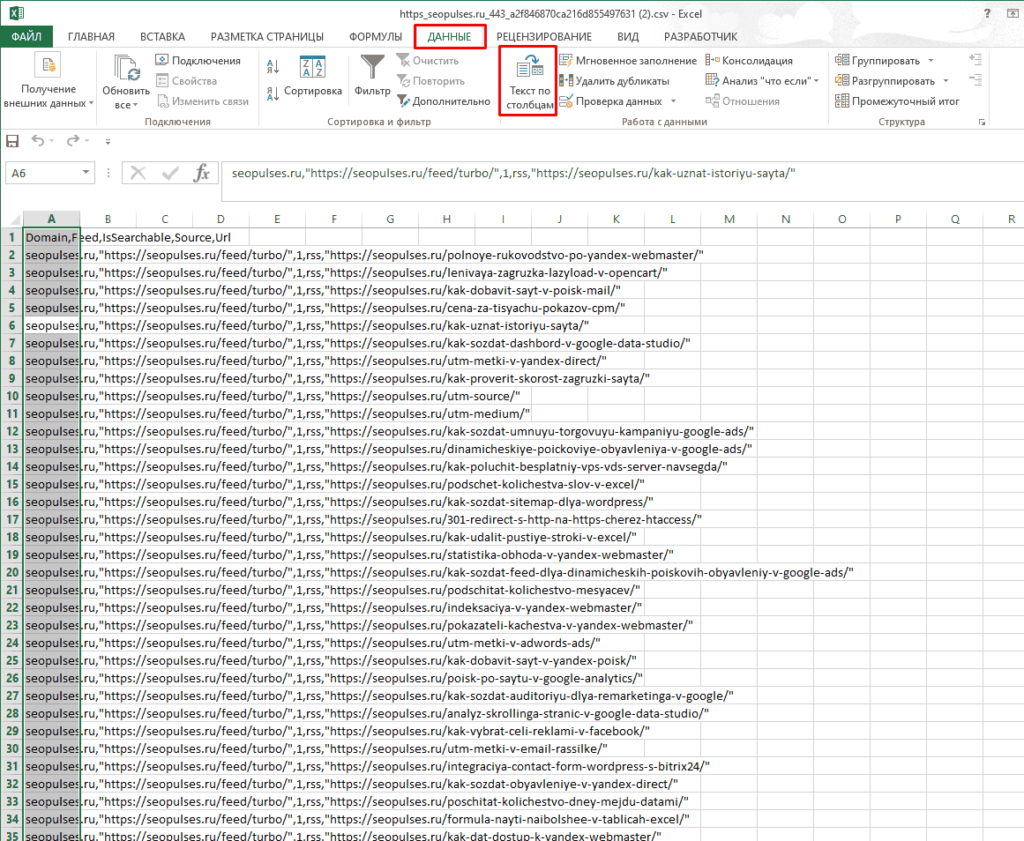Screen dimensions: 1024x841
Task: Click the Подключения connections button
Action: 198,61
